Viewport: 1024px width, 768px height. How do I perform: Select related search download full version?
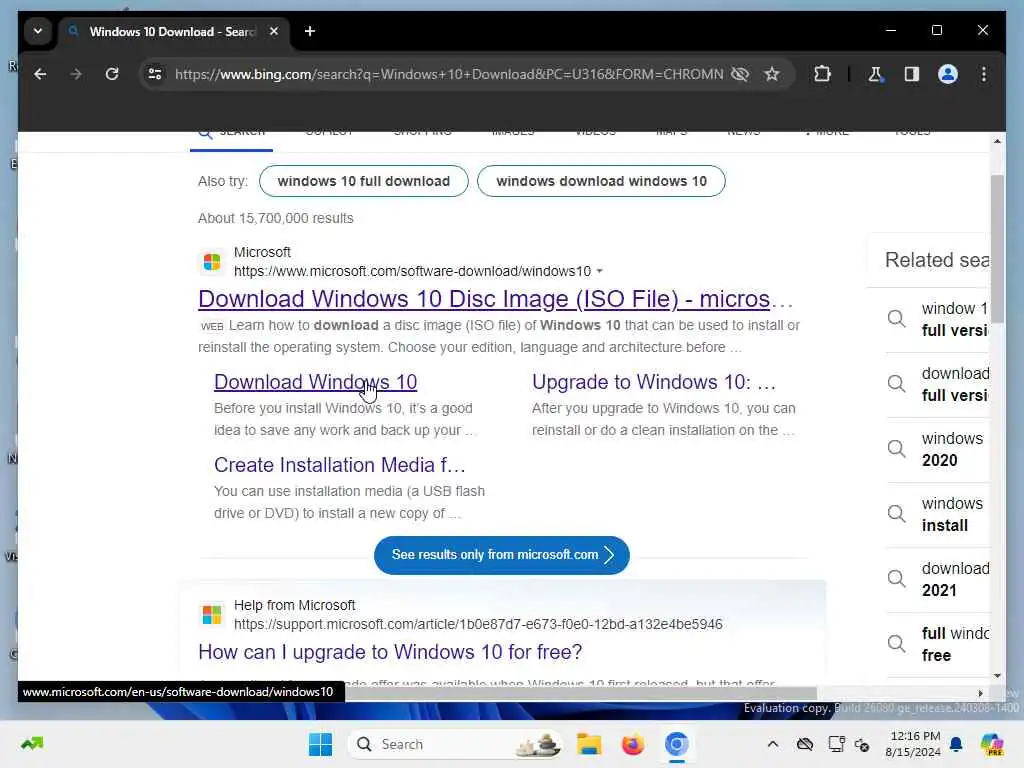938,385
